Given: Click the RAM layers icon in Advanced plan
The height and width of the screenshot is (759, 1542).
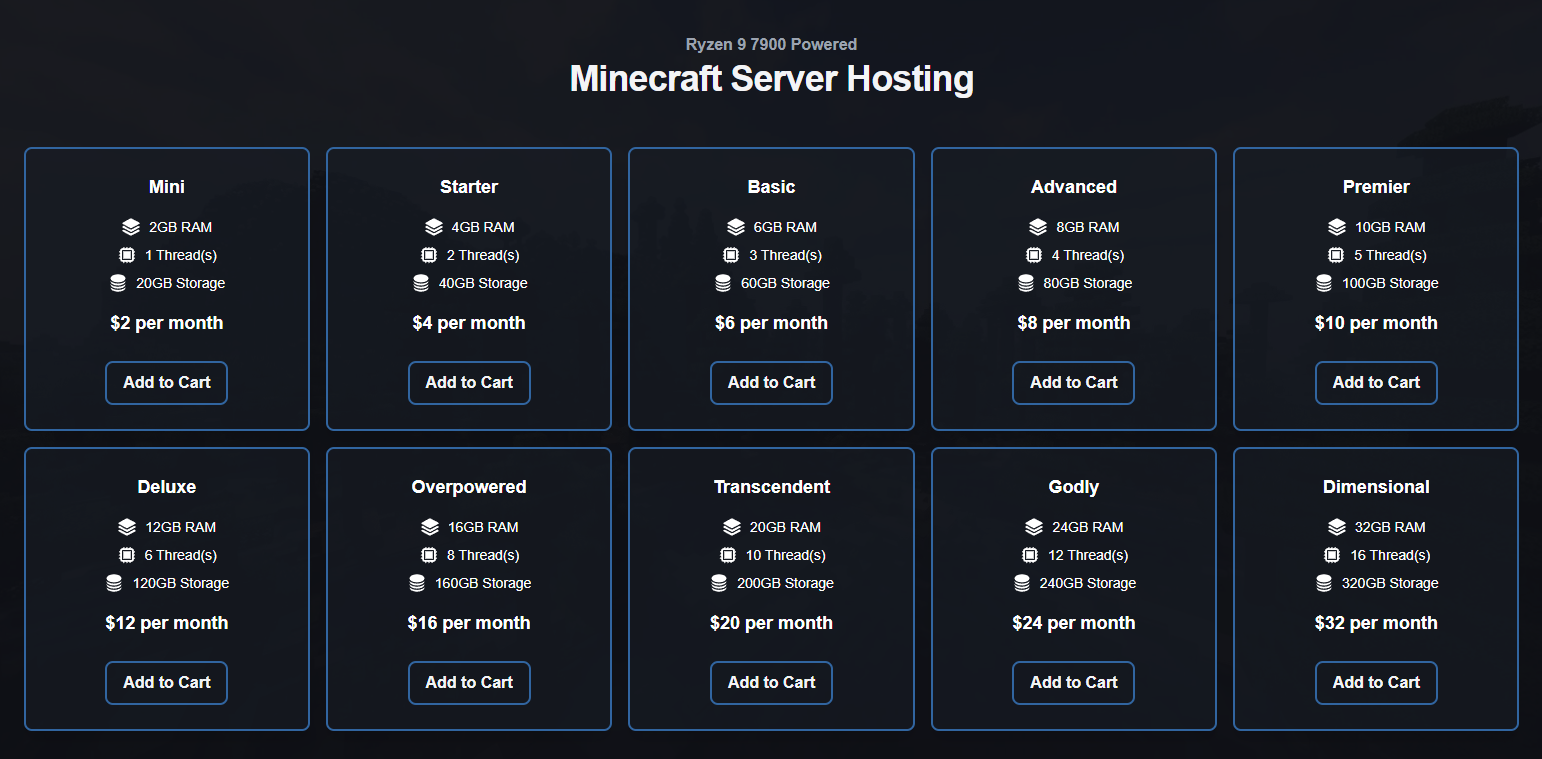Looking at the screenshot, I should pyautogui.click(x=1038, y=227).
